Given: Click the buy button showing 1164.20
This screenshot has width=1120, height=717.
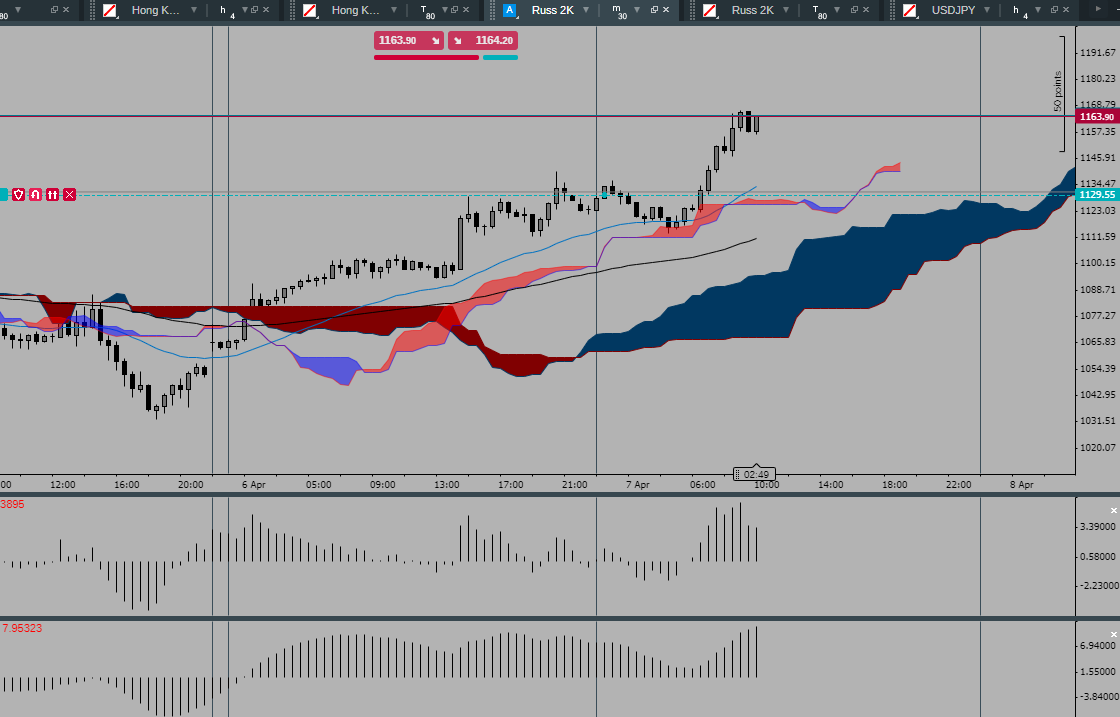Looking at the screenshot, I should pyautogui.click(x=483, y=40).
